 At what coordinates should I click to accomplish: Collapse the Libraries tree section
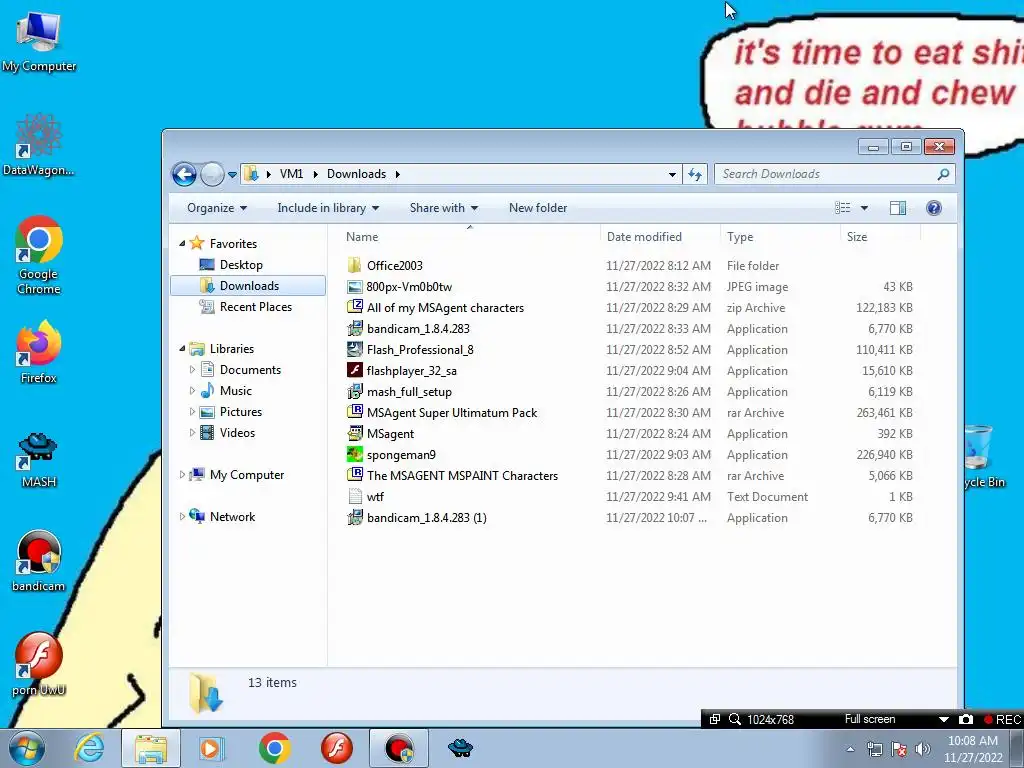(x=182, y=349)
